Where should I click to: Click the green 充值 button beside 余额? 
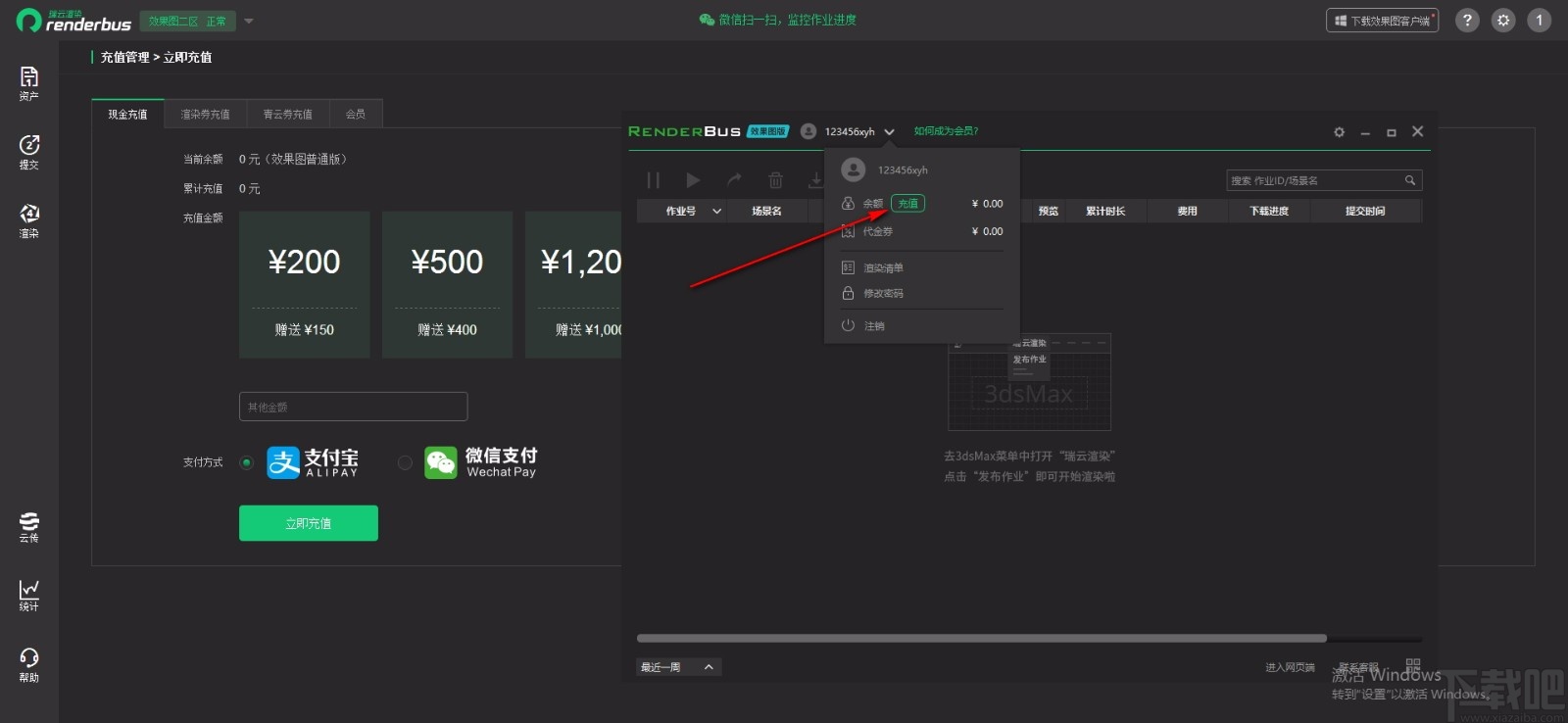907,203
